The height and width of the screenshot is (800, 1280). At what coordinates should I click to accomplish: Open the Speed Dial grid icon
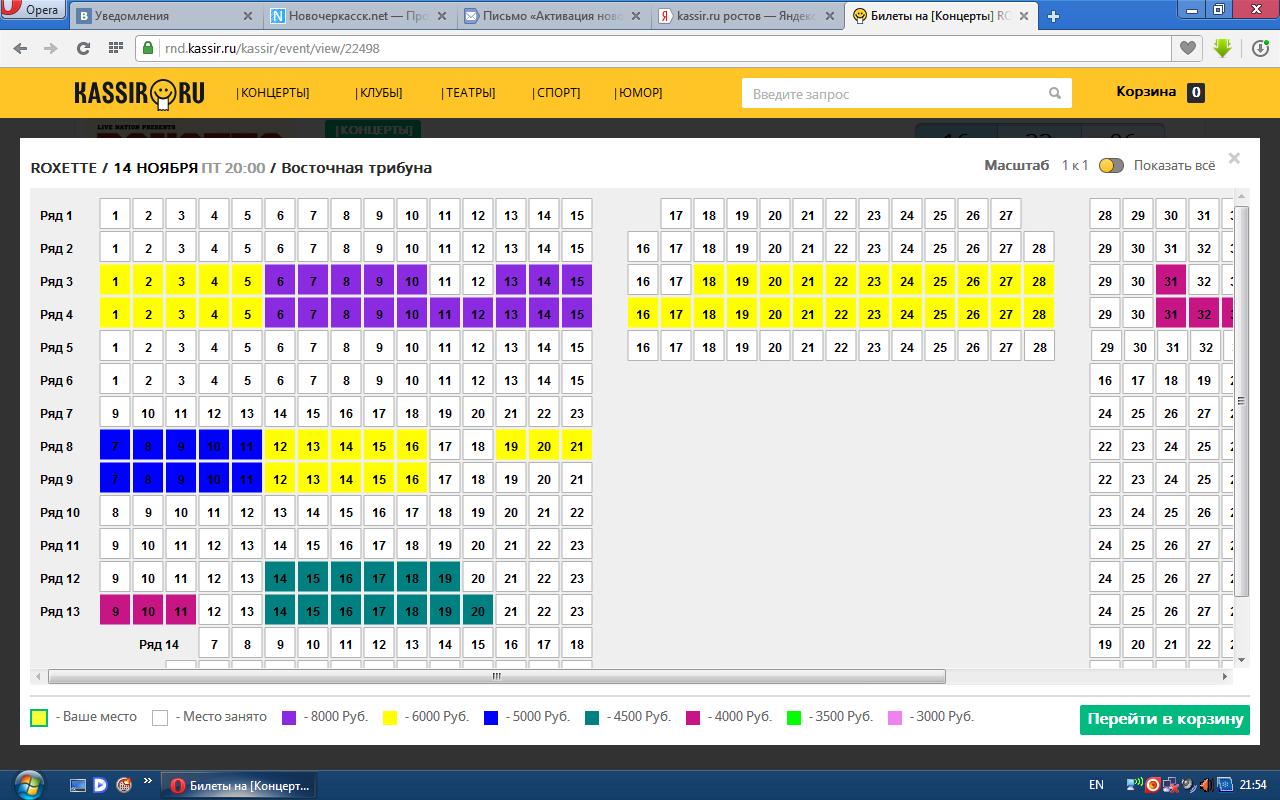[115, 48]
